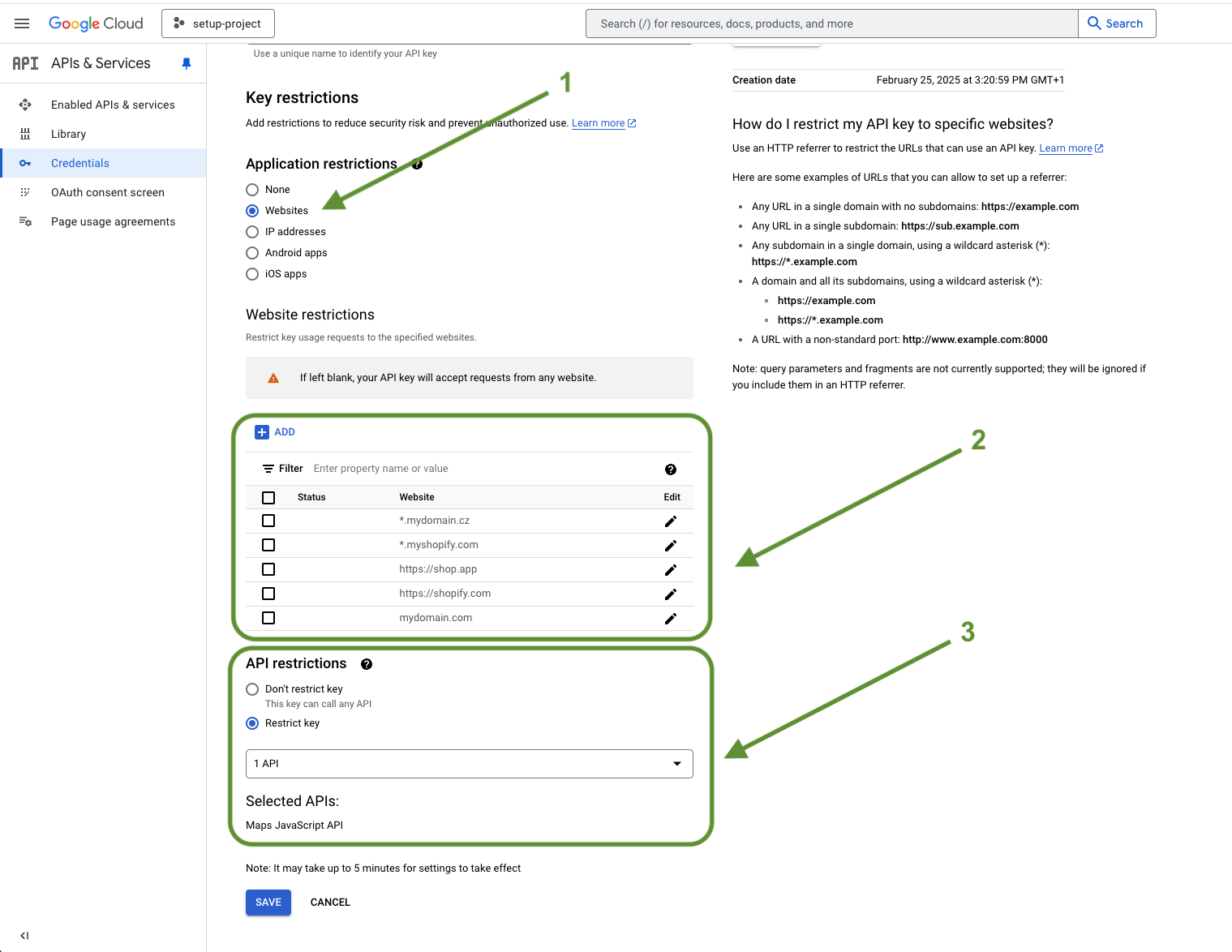Image resolution: width=1232 pixels, height=952 pixels.
Task: Open the setup-project project picker
Action: coord(218,24)
